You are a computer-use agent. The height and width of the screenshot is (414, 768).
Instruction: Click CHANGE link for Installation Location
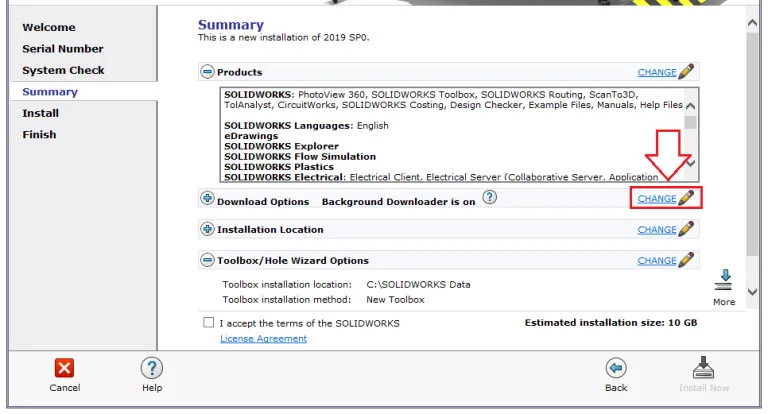coord(657,230)
